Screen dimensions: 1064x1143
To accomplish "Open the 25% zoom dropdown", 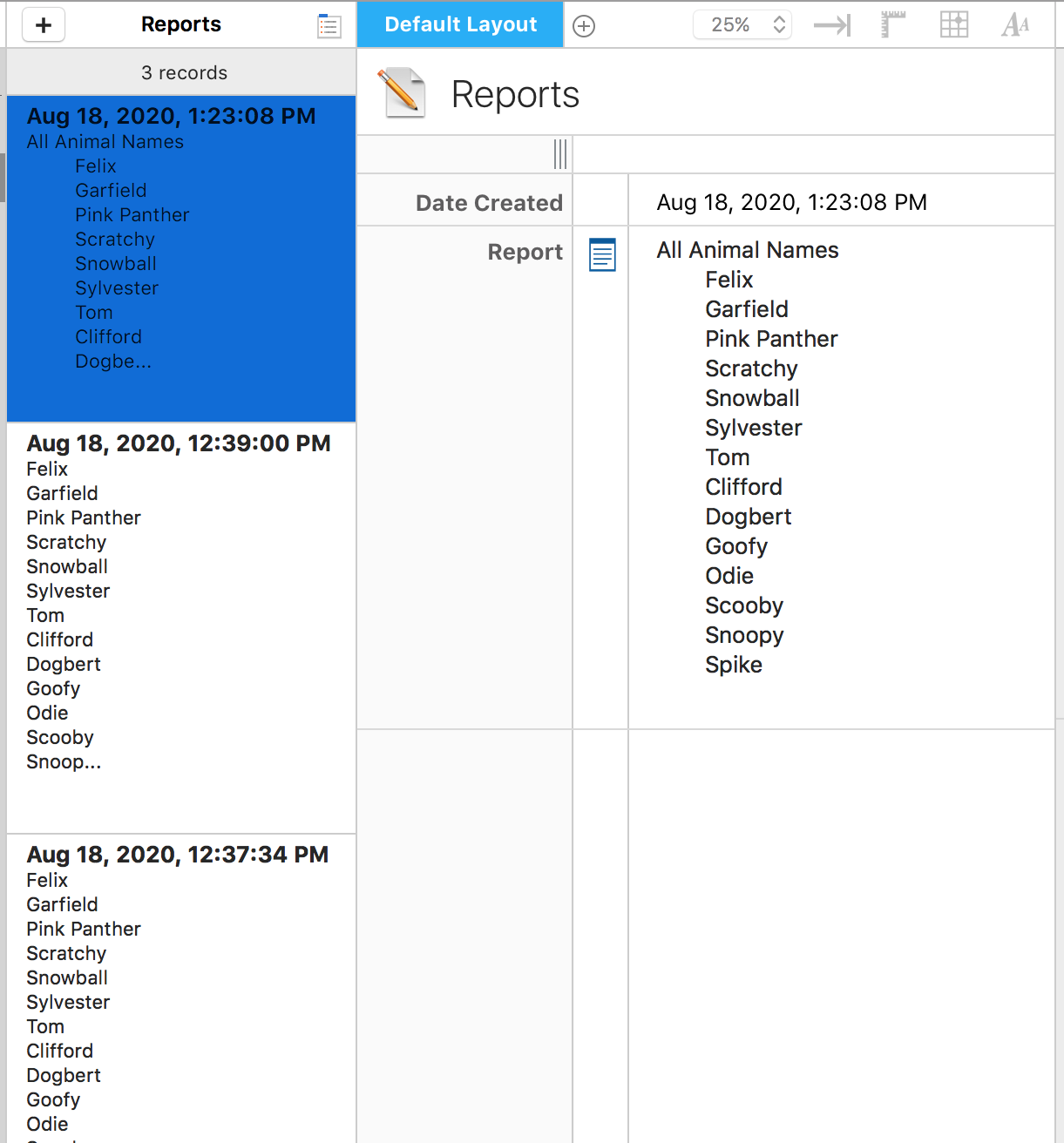I will pyautogui.click(x=742, y=24).
